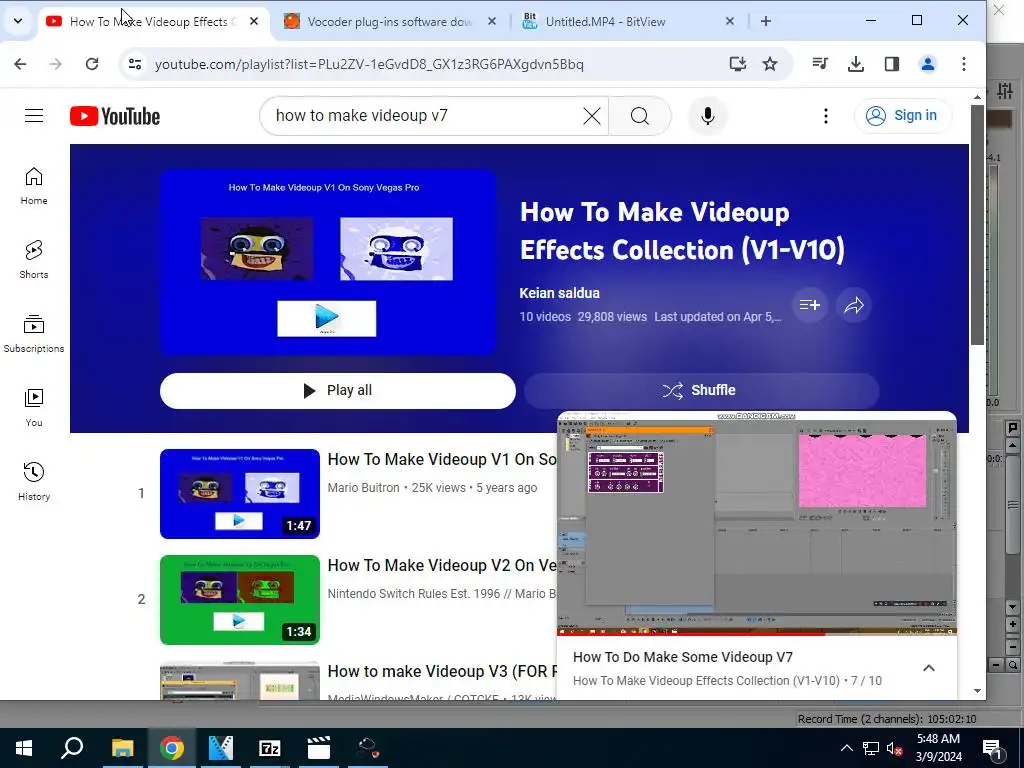Image resolution: width=1024 pixels, height=768 pixels.
Task: Open Chrome profile icon
Action: (927, 64)
